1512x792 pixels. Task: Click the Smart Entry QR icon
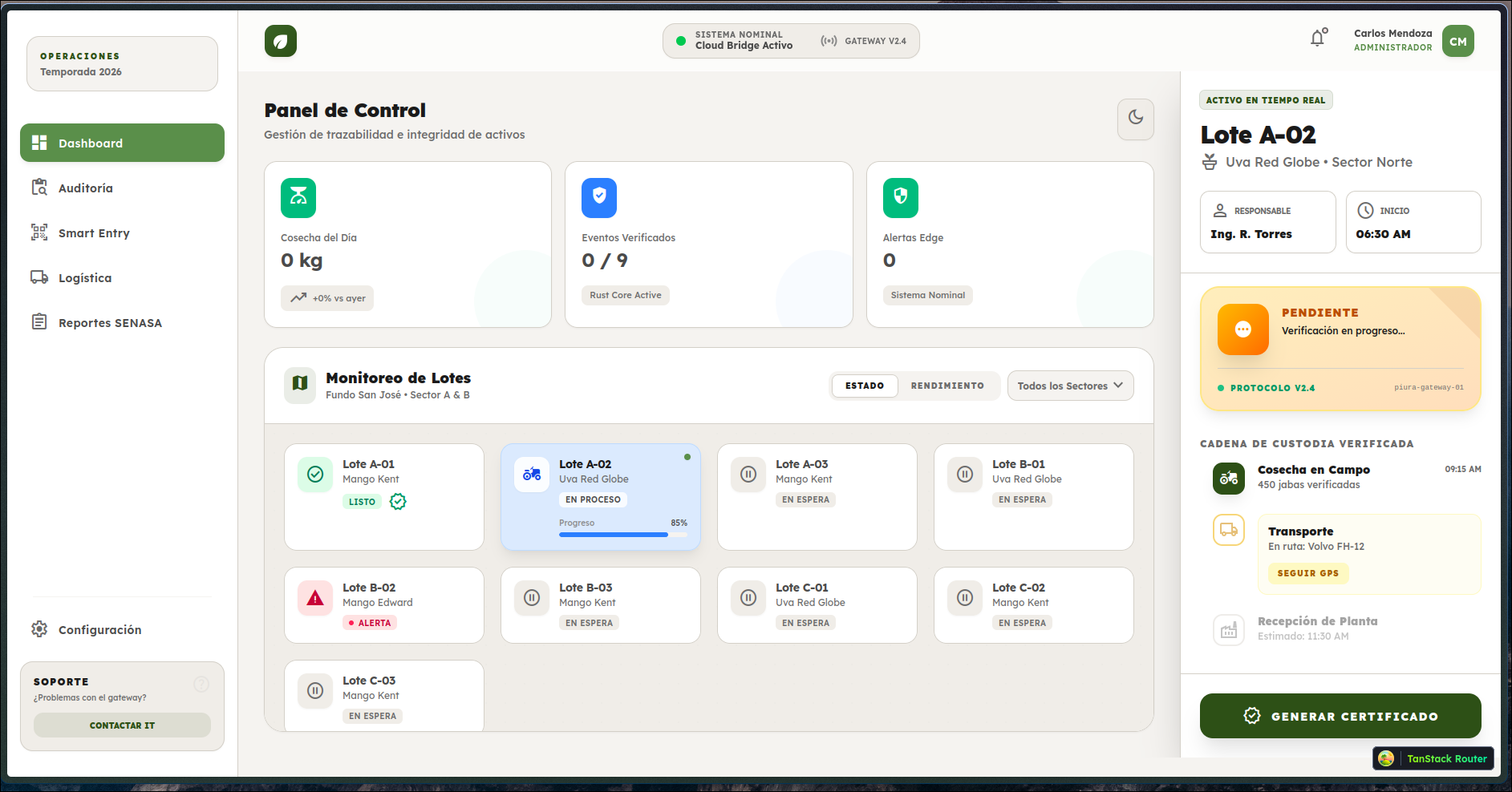[39, 232]
